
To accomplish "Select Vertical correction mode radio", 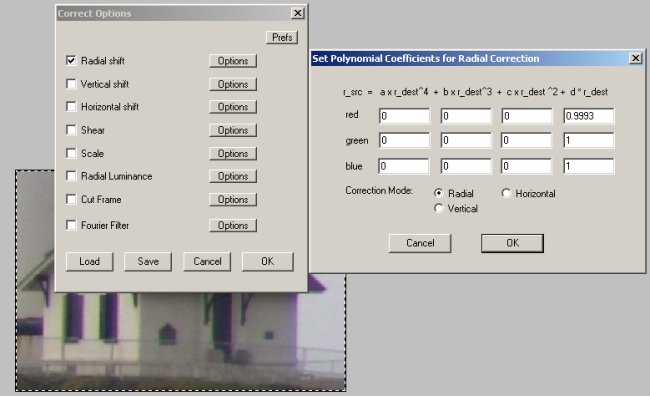I will 439,208.
